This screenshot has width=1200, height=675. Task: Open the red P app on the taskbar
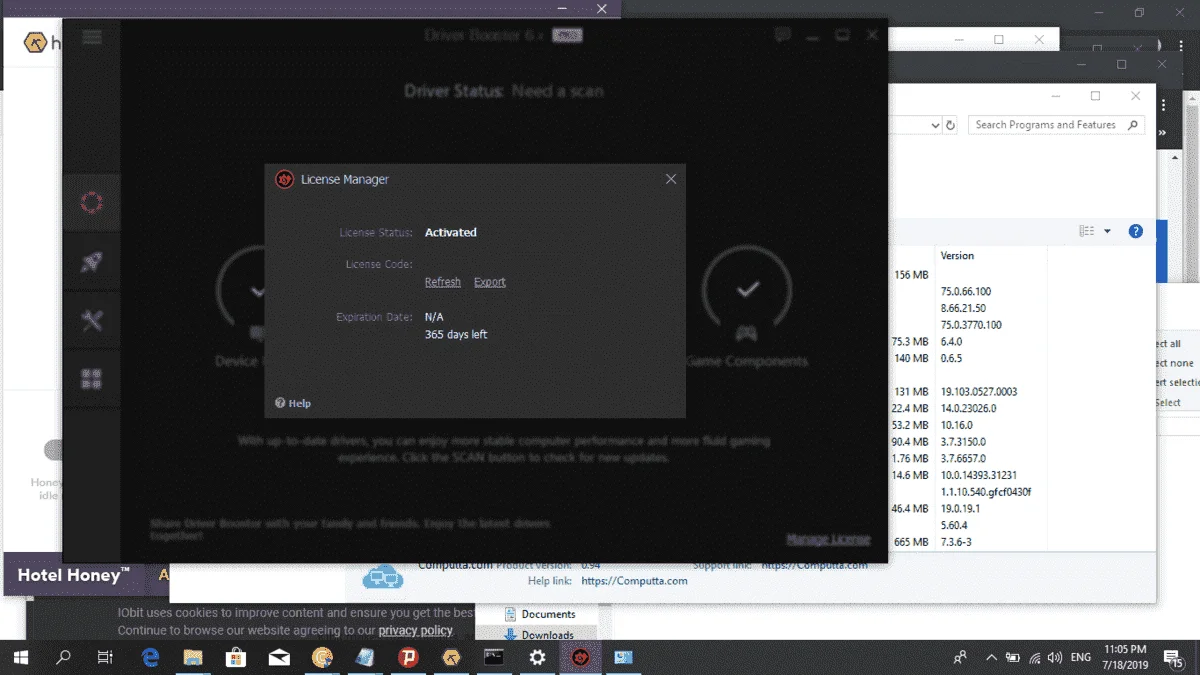pos(408,658)
